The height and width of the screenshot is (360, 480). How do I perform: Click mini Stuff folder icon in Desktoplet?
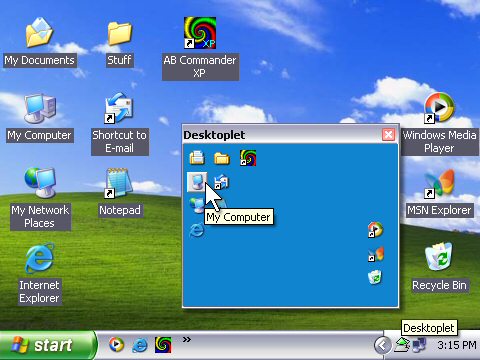click(222, 158)
